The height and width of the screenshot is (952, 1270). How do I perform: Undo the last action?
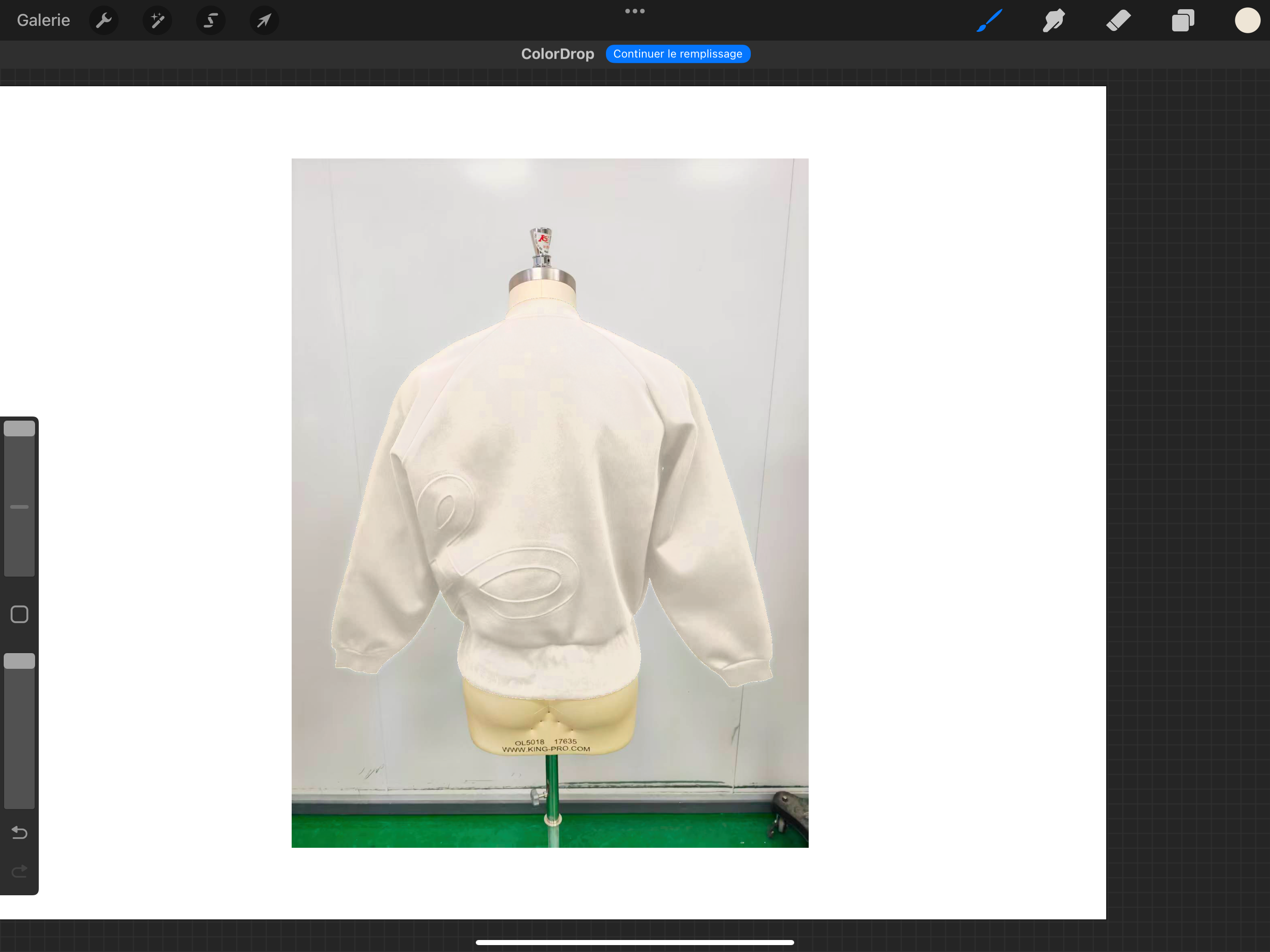(x=19, y=832)
